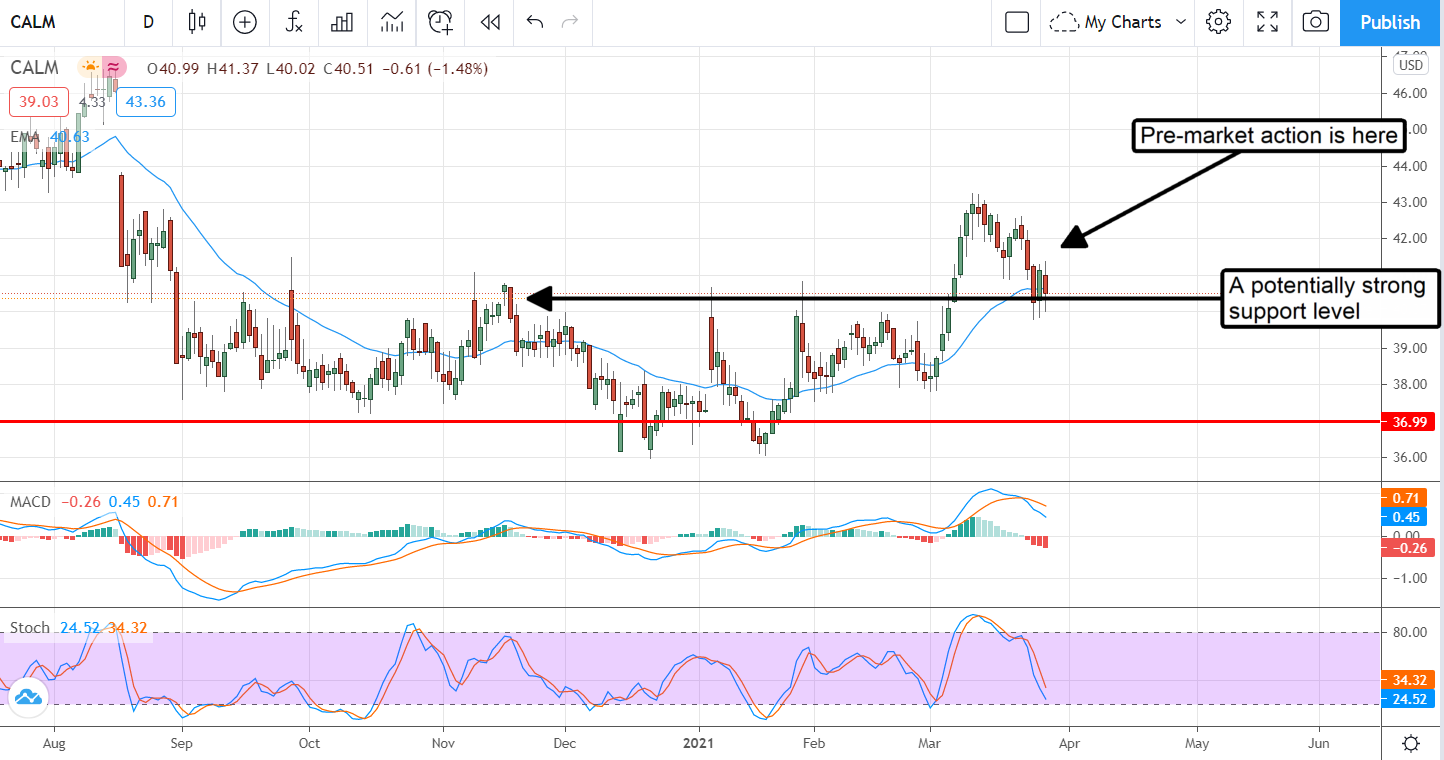Open the fx Indicators menu
Image resolution: width=1444 pixels, height=760 pixels.
[294, 22]
